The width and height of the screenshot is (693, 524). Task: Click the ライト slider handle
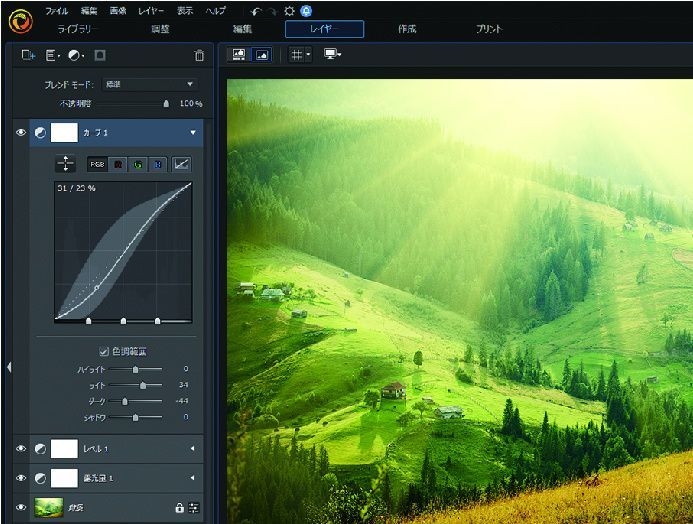click(143, 384)
